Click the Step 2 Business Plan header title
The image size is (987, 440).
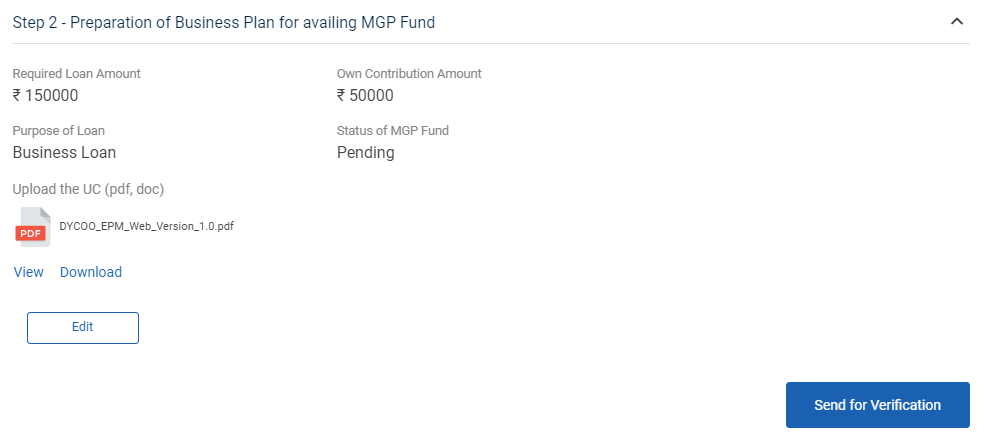tap(223, 21)
